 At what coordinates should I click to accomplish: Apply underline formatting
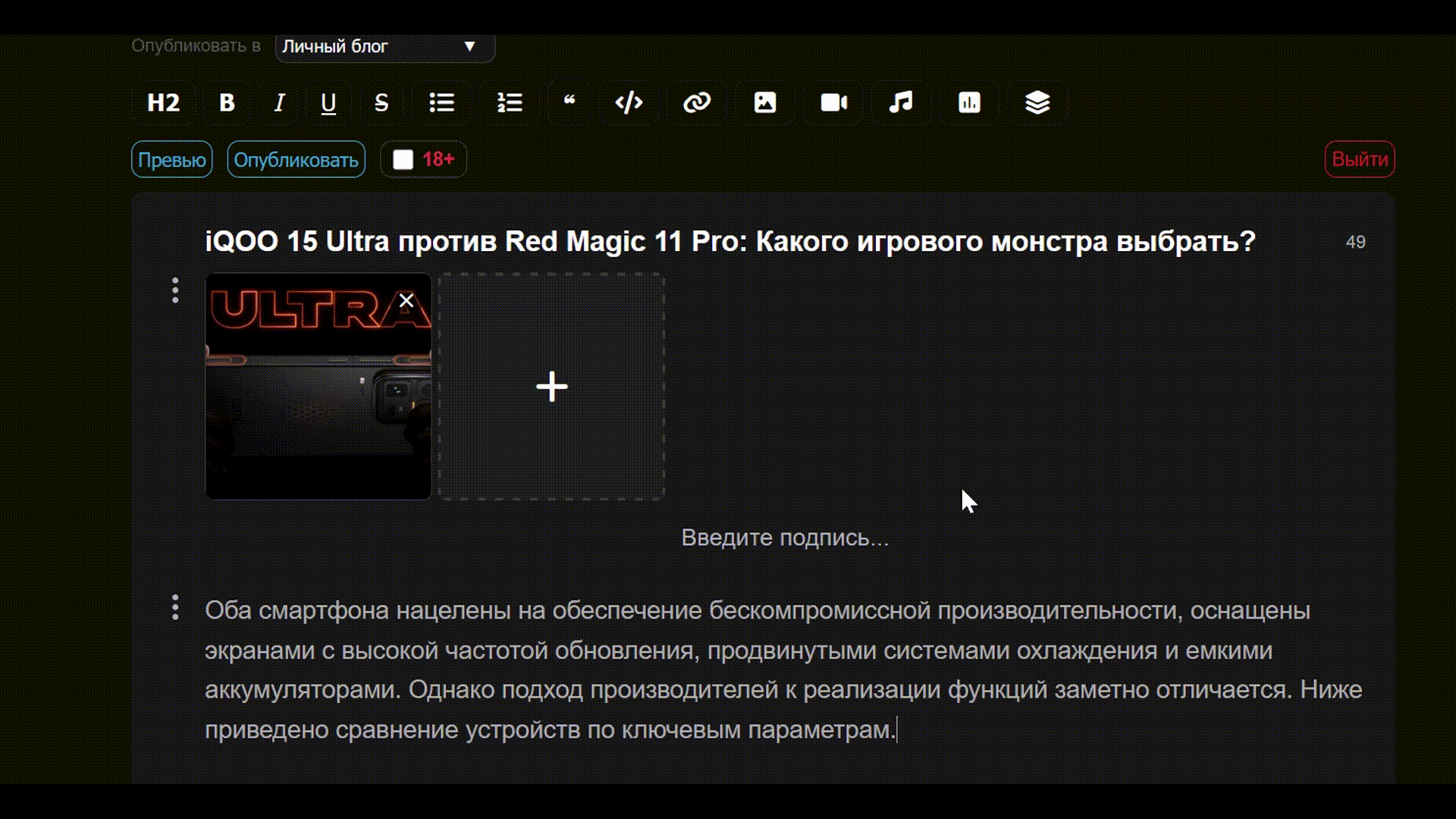click(x=328, y=102)
